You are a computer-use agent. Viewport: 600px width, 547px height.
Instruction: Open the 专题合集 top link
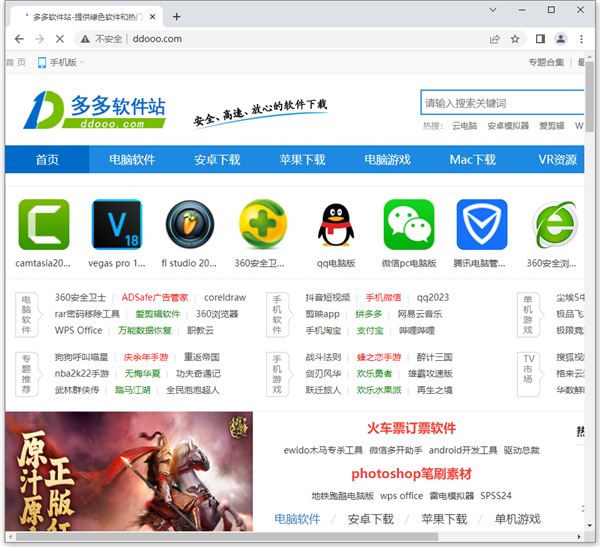pyautogui.click(x=546, y=62)
